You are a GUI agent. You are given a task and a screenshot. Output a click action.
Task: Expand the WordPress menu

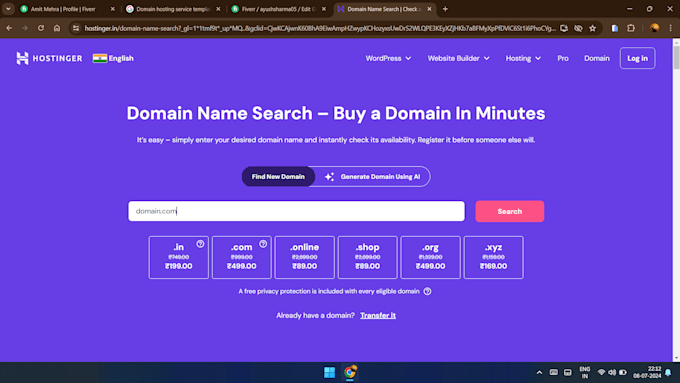tap(388, 58)
